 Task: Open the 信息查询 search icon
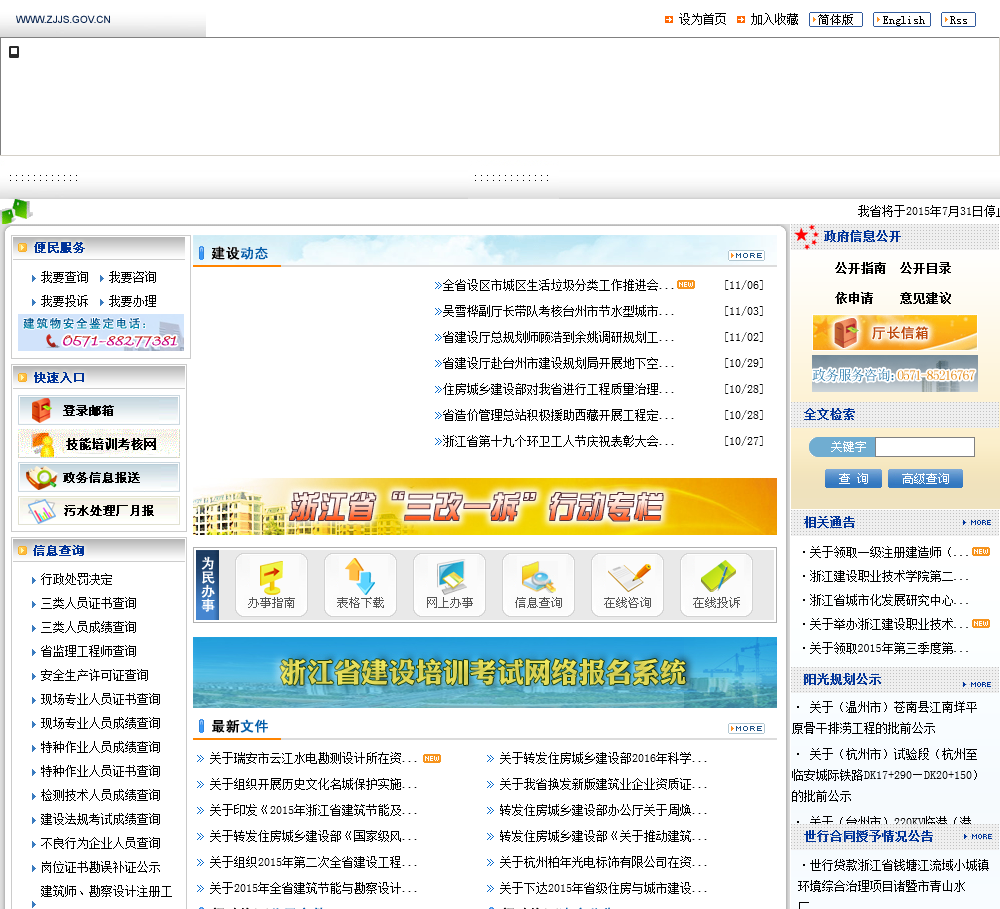(x=538, y=585)
